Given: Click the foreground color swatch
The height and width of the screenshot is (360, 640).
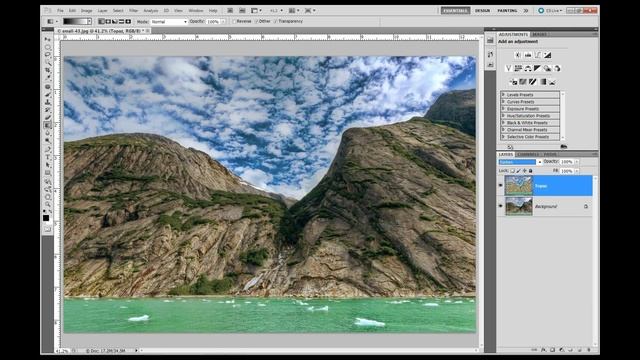Looking at the screenshot, I should pyautogui.click(x=46, y=218).
